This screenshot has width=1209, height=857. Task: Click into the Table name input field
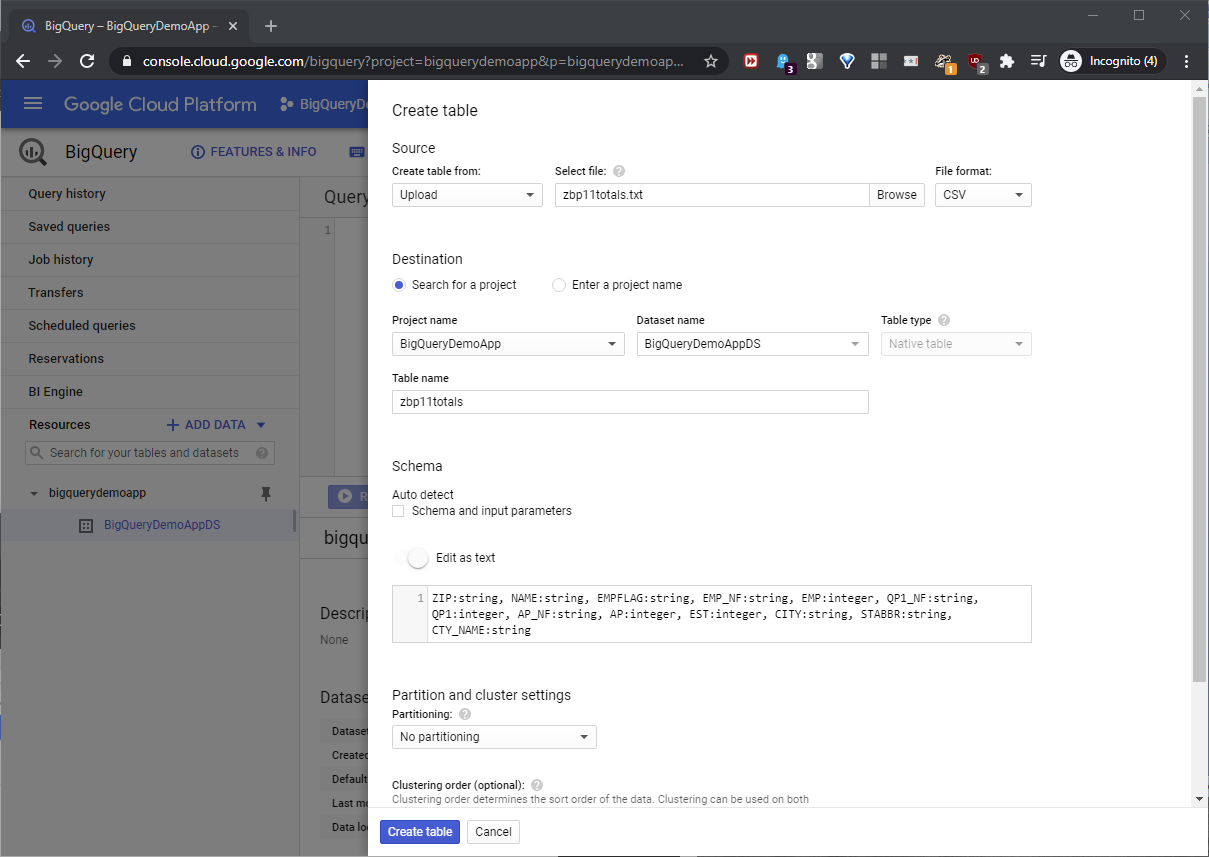pos(630,402)
